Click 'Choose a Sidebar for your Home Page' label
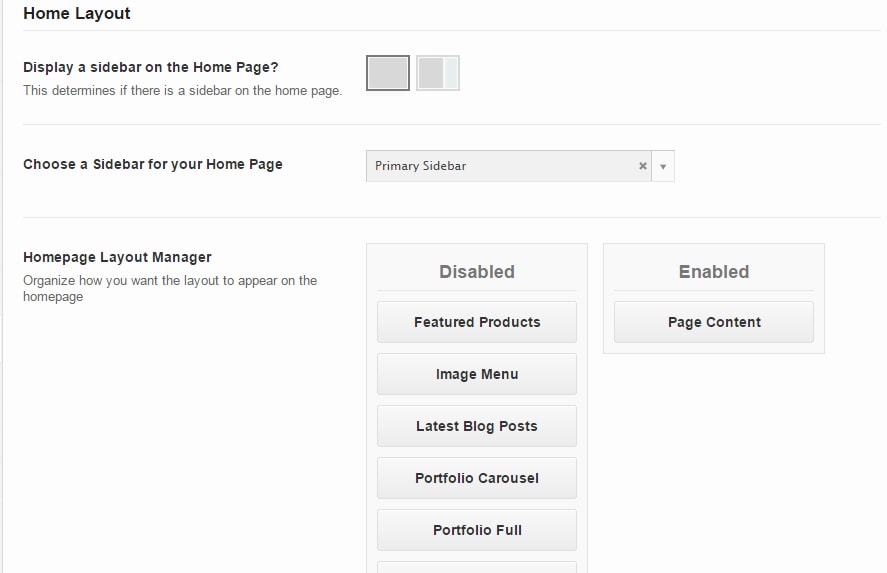 coord(153,164)
